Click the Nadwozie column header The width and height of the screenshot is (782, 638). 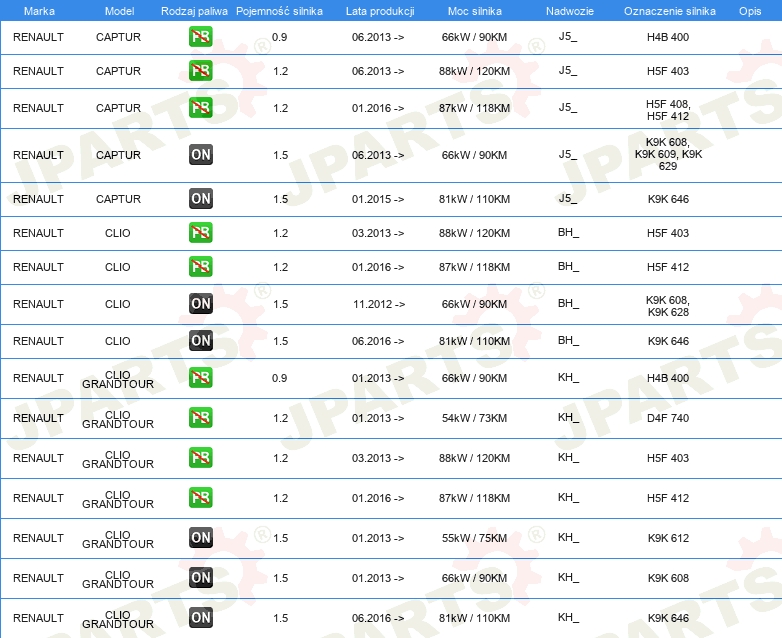(570, 11)
